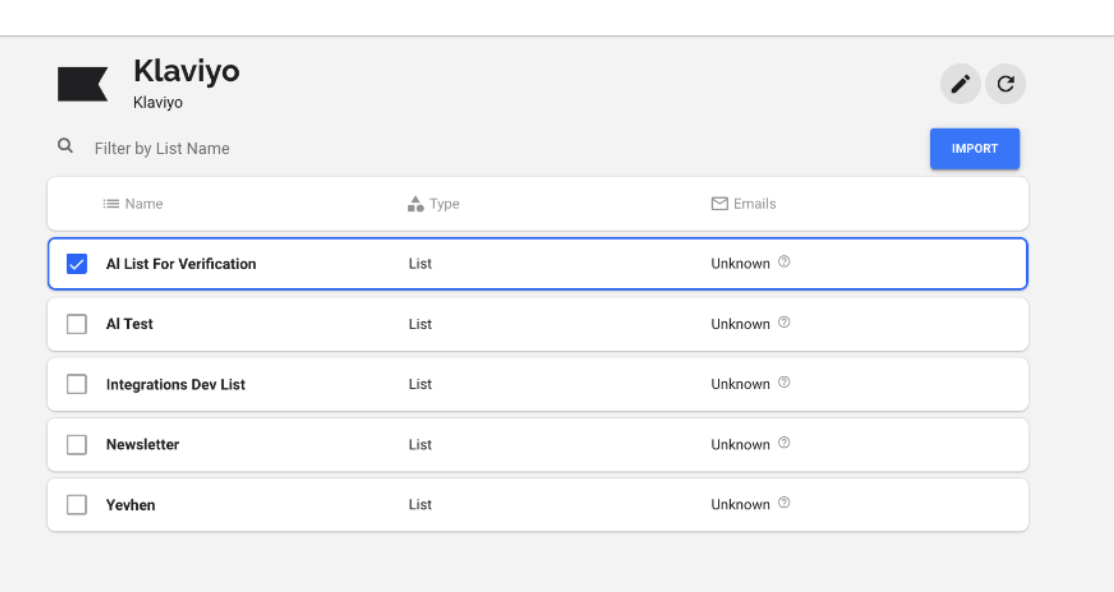Sort by the Name column header
Screen dimensions: 1114x592
tap(143, 204)
